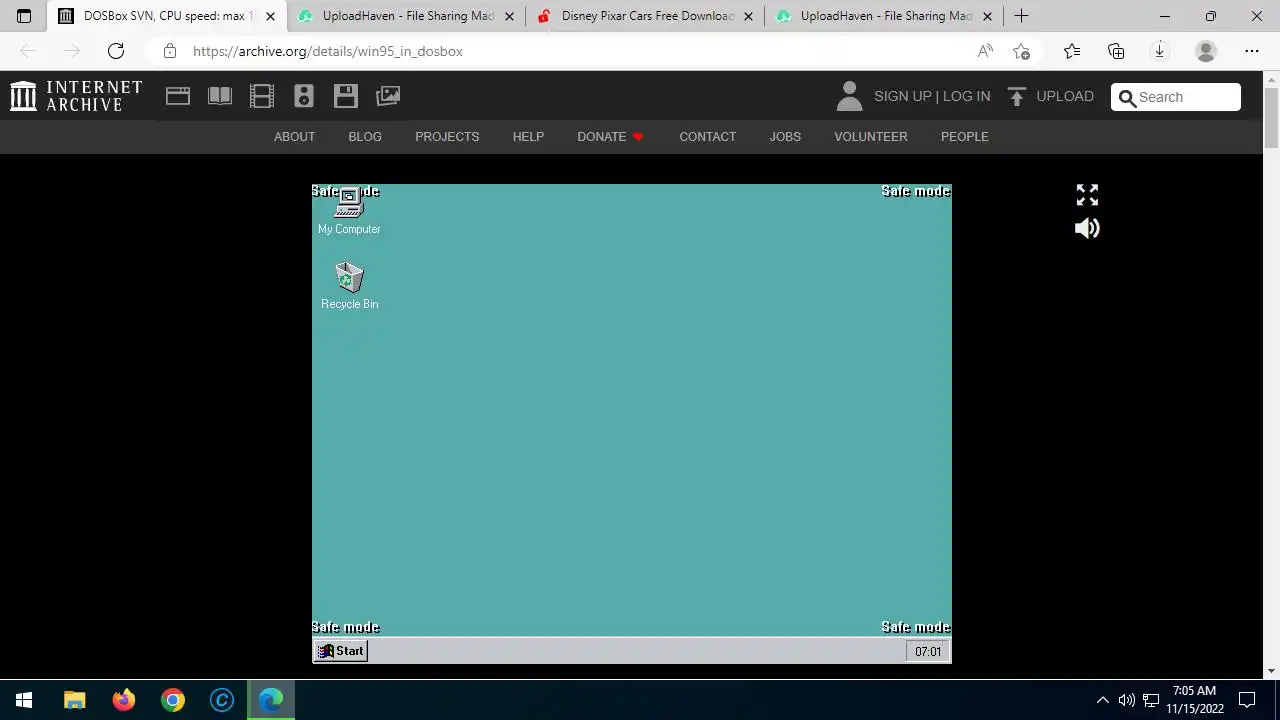Viewport: 1280px width, 720px height.
Task: Open the BLOG menu item
Action: (x=365, y=136)
